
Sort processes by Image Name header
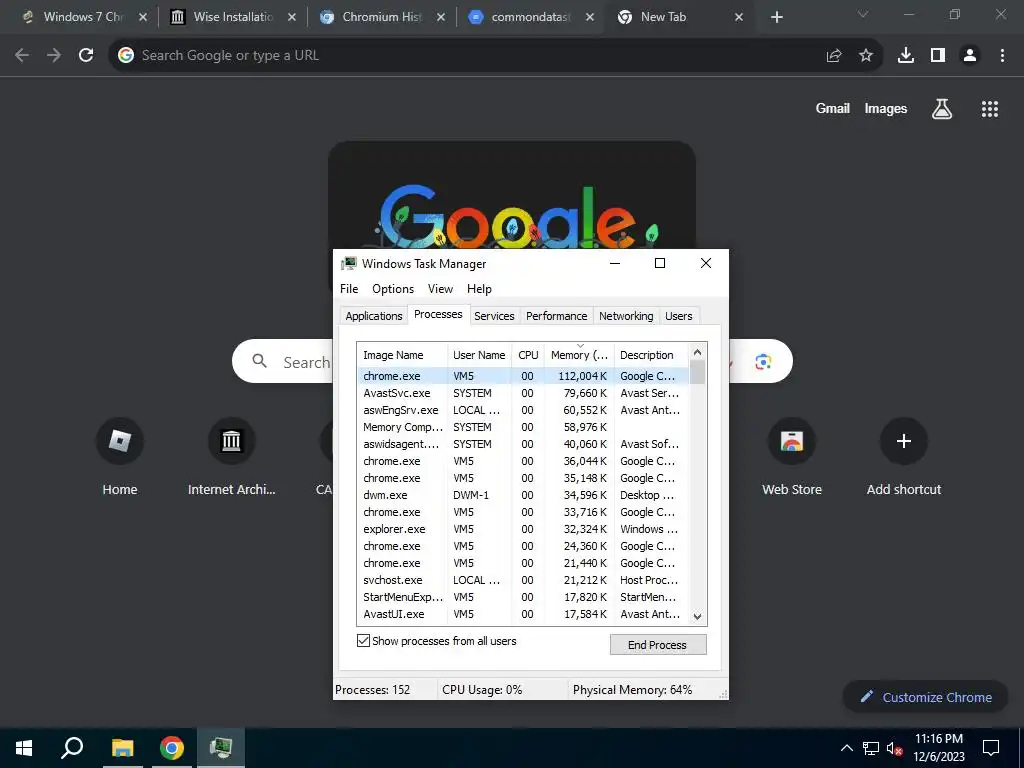point(402,355)
